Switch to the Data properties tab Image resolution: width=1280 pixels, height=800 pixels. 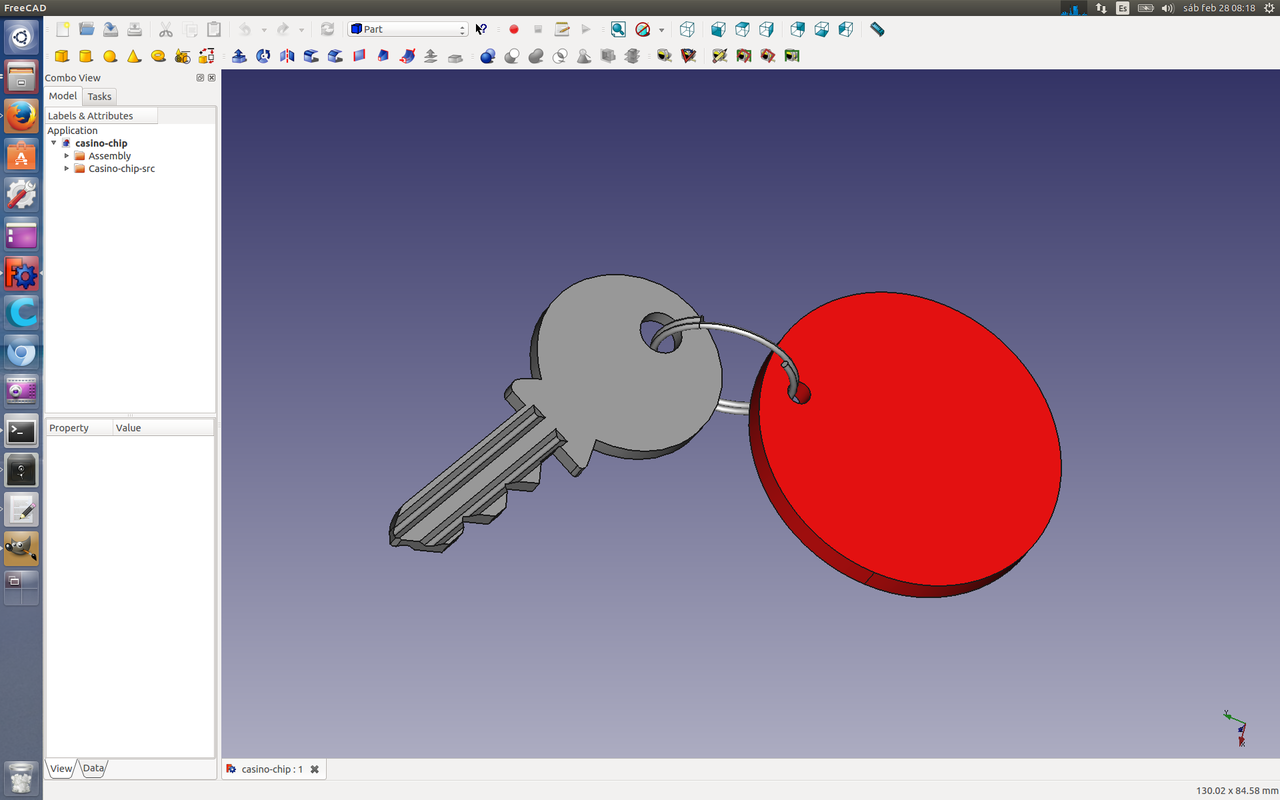pos(93,768)
